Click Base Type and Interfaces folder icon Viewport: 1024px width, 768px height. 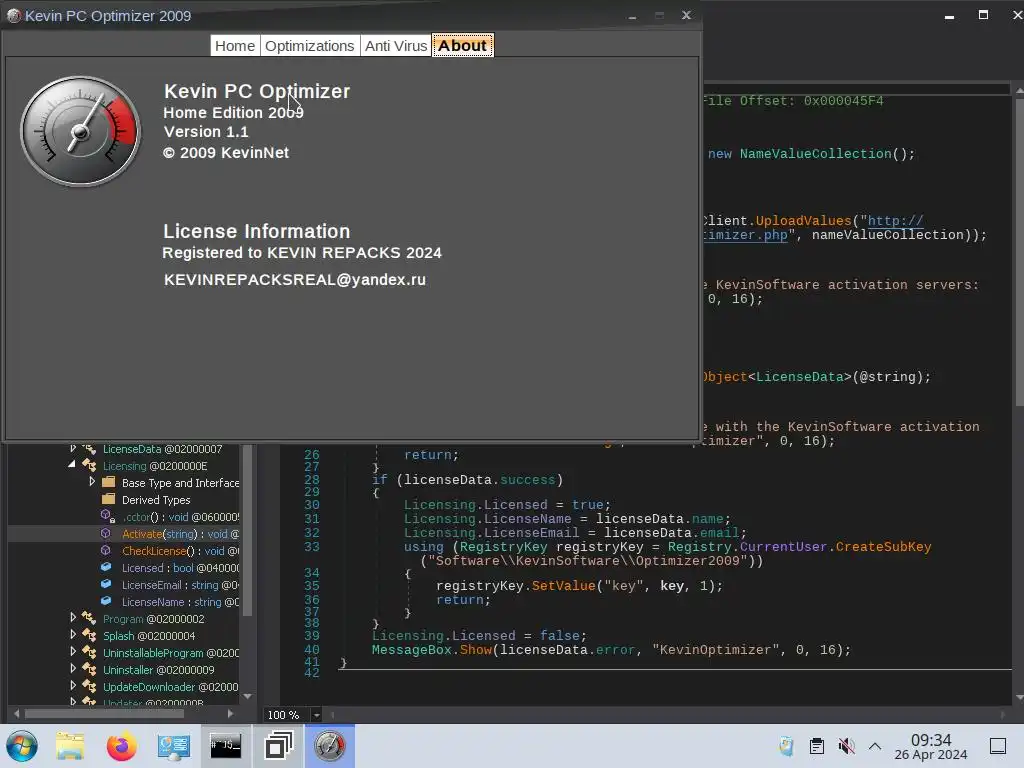pyautogui.click(x=108, y=483)
